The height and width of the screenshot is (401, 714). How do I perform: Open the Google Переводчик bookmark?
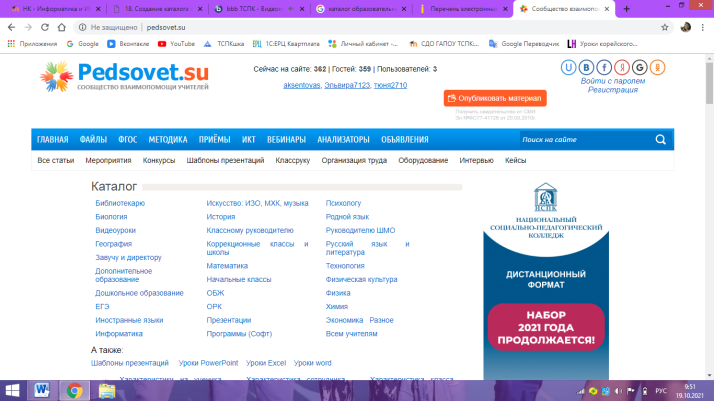pyautogui.click(x=524, y=44)
